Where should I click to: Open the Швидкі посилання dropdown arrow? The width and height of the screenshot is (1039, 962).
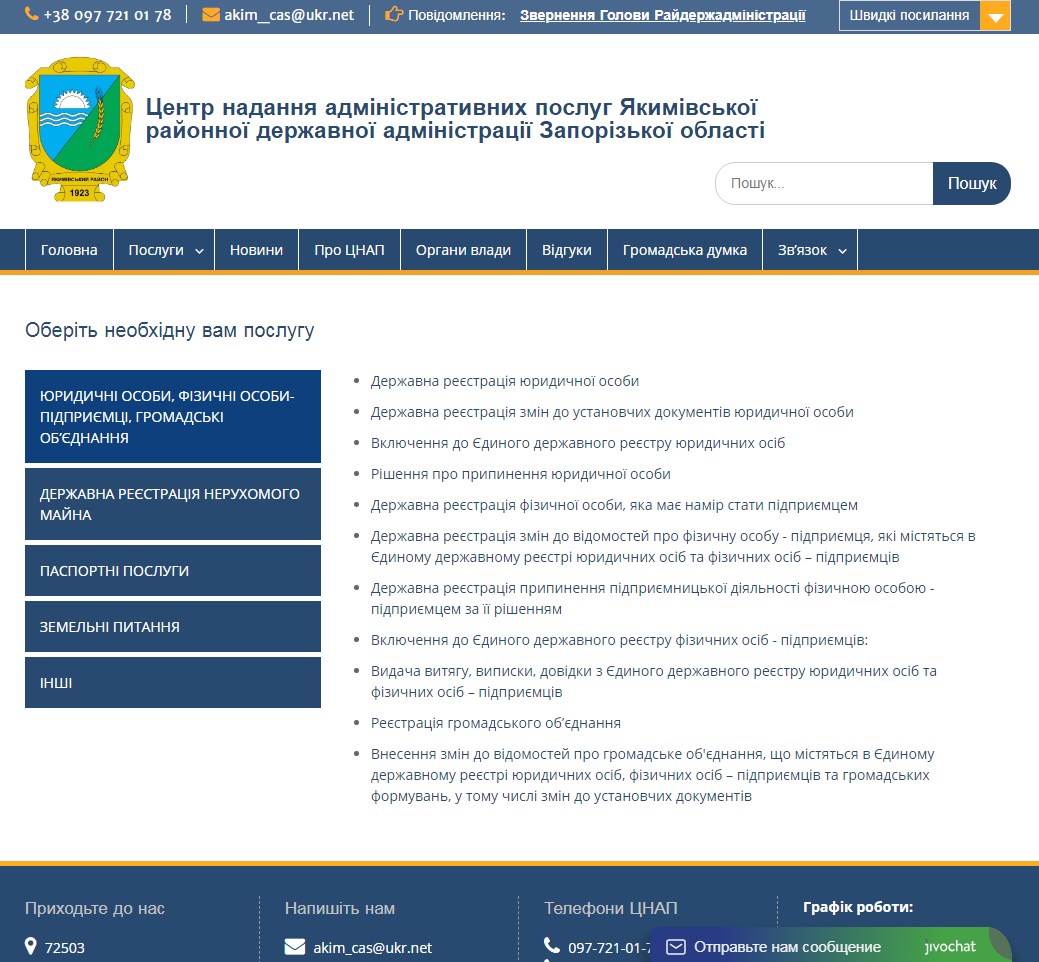[995, 16]
